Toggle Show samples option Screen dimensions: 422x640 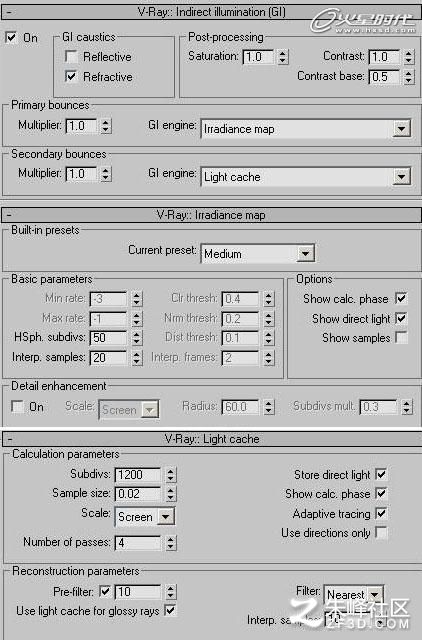pyautogui.click(x=401, y=338)
